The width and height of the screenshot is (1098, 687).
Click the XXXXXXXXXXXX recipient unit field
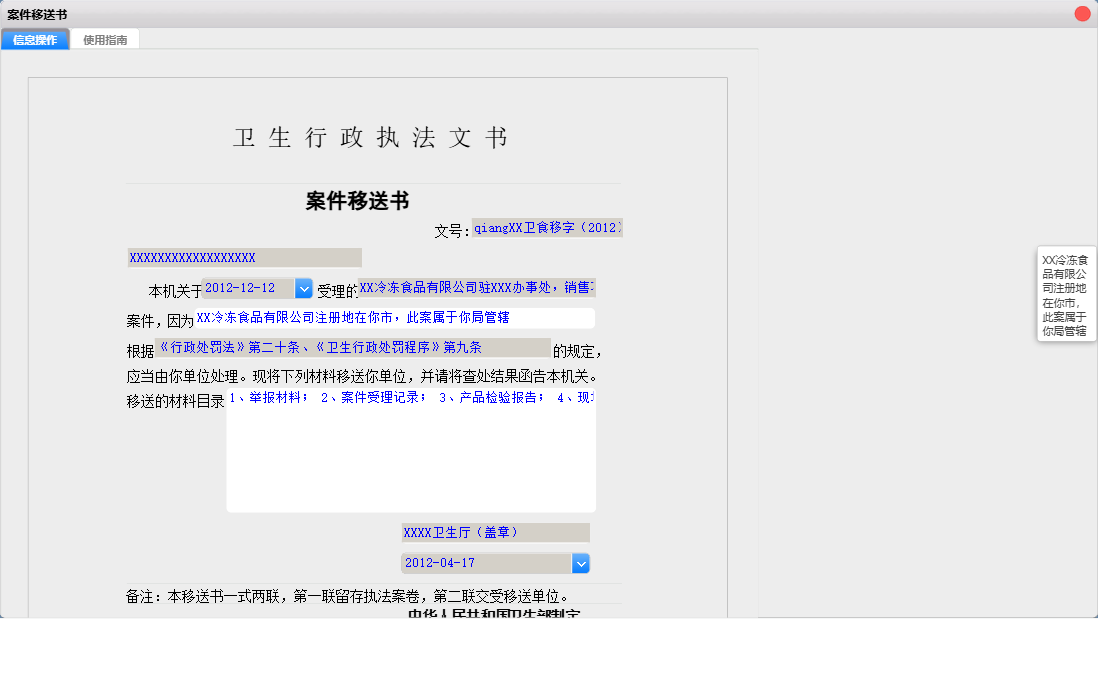tap(243, 257)
